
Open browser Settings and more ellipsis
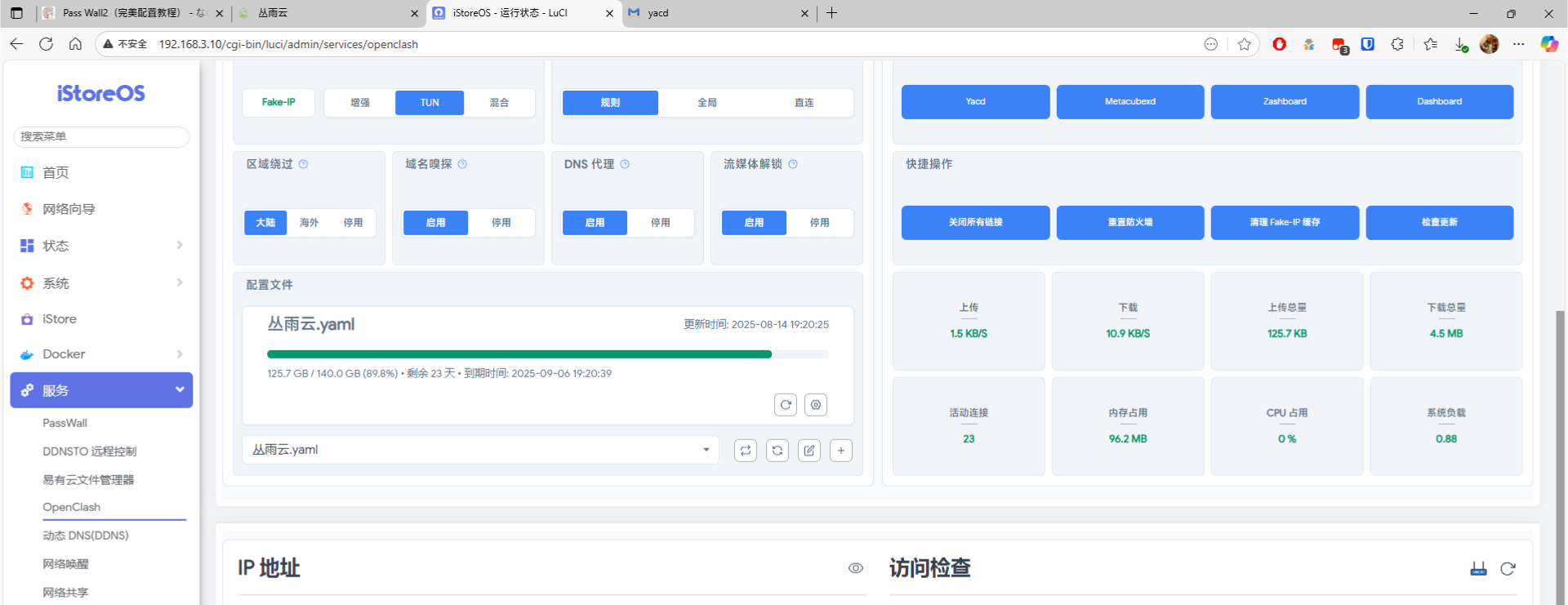[x=1518, y=44]
